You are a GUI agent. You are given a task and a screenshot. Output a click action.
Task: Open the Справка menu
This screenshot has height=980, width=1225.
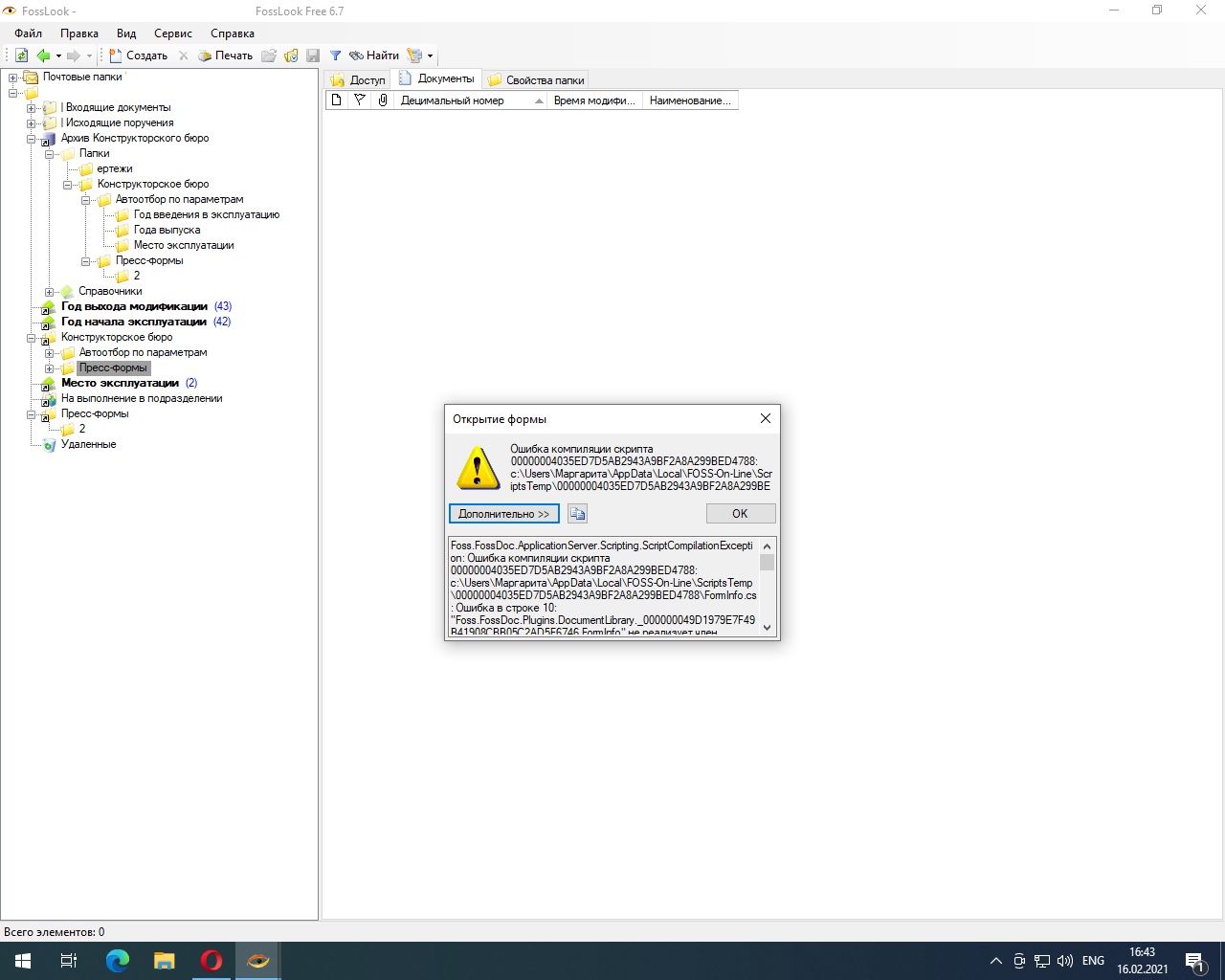(x=233, y=33)
